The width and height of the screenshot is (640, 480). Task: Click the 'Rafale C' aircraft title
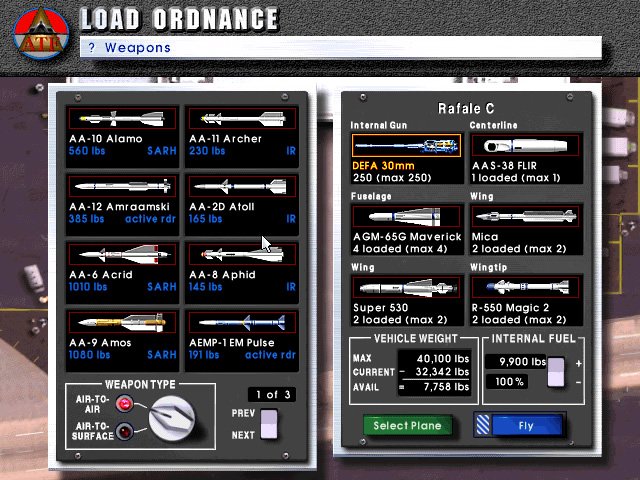point(466,108)
